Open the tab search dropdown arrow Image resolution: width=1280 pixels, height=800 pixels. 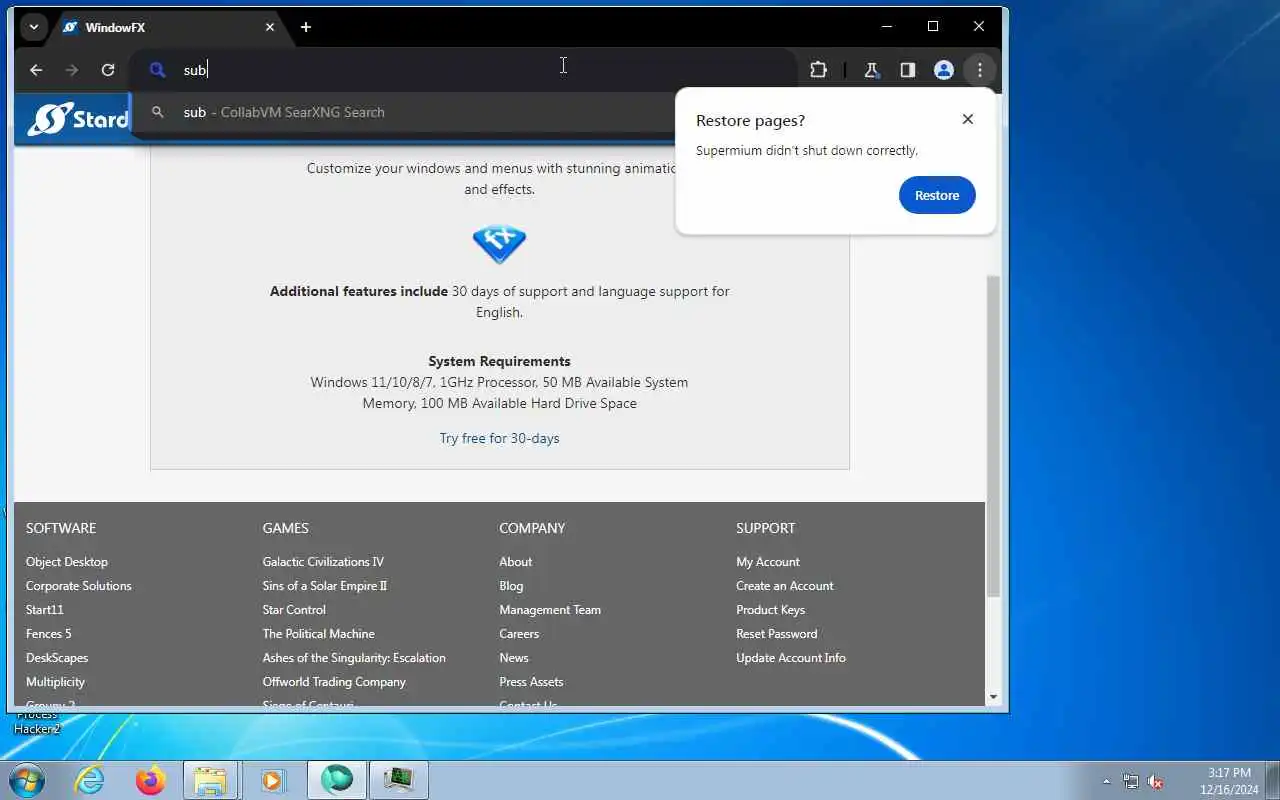pyautogui.click(x=33, y=27)
